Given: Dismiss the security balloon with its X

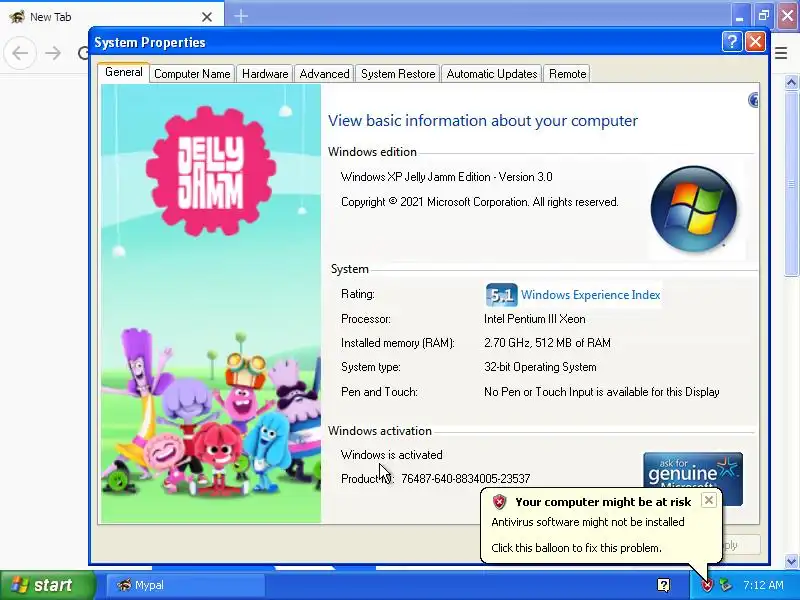Looking at the screenshot, I should coord(709,501).
